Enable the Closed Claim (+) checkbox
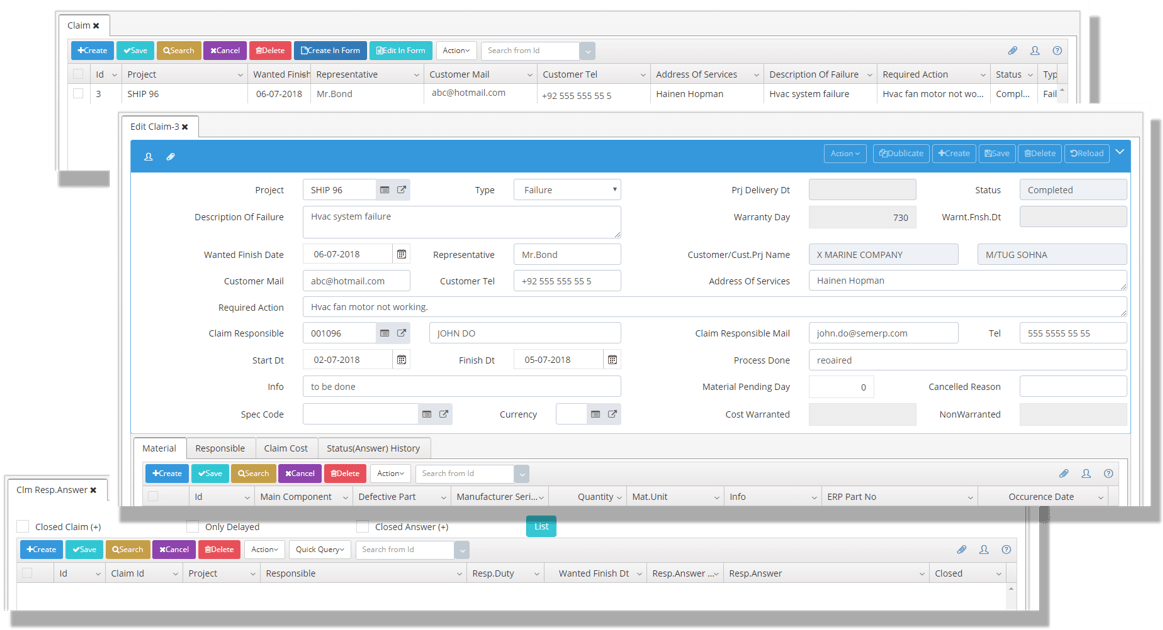 click(x=23, y=527)
